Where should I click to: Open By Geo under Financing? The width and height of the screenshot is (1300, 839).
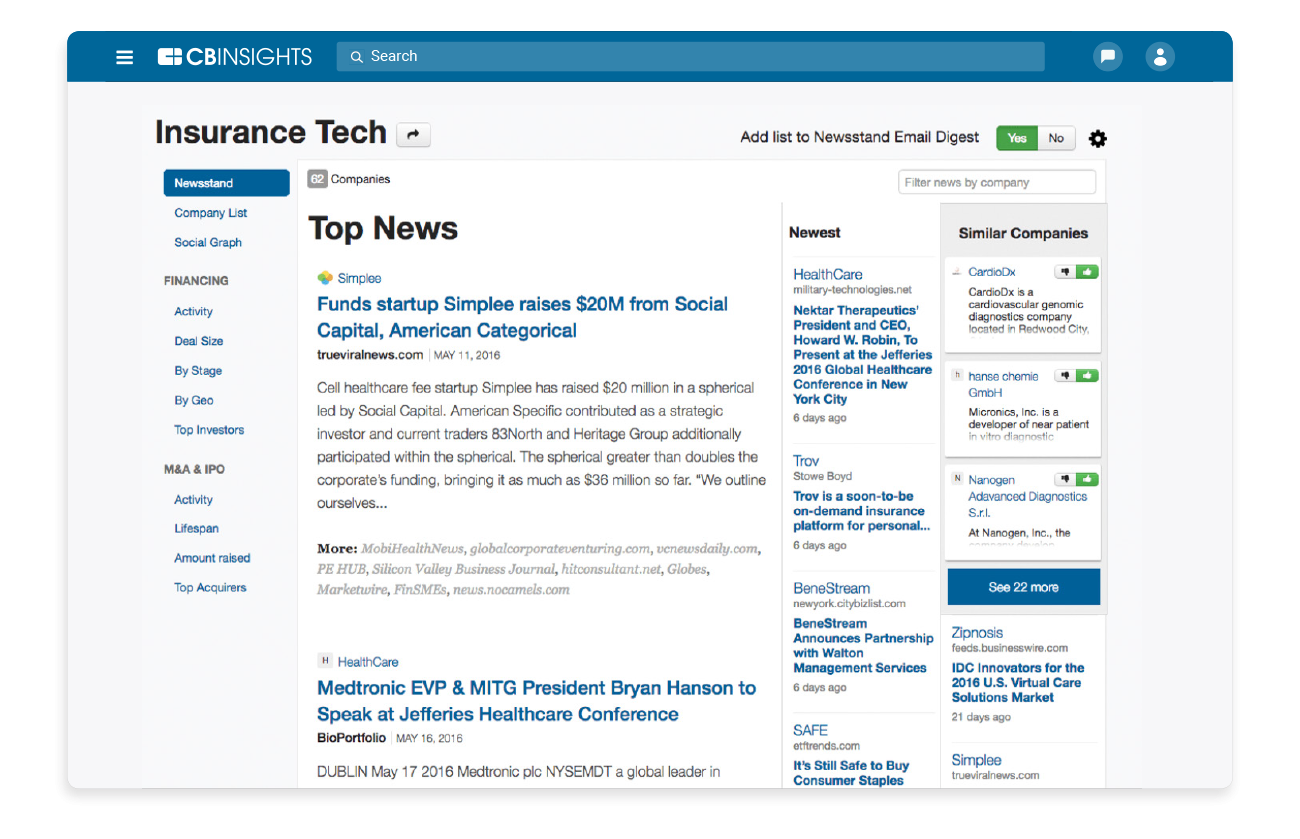pos(194,400)
